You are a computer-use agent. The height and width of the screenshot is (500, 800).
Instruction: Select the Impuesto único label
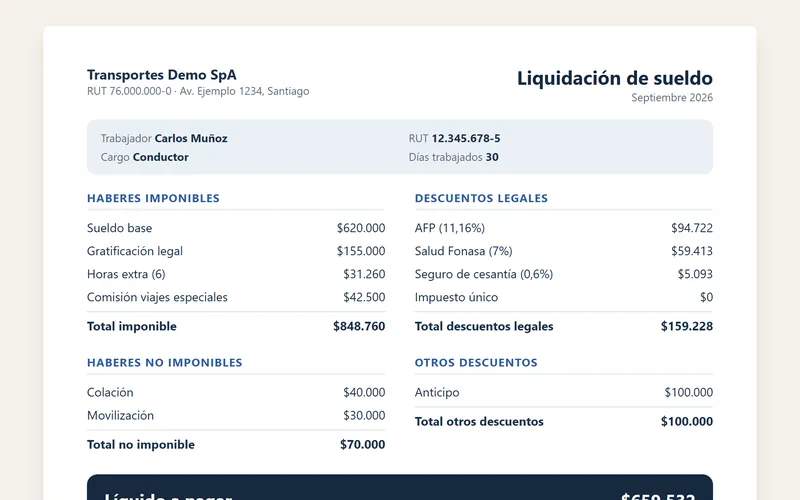tap(456, 297)
